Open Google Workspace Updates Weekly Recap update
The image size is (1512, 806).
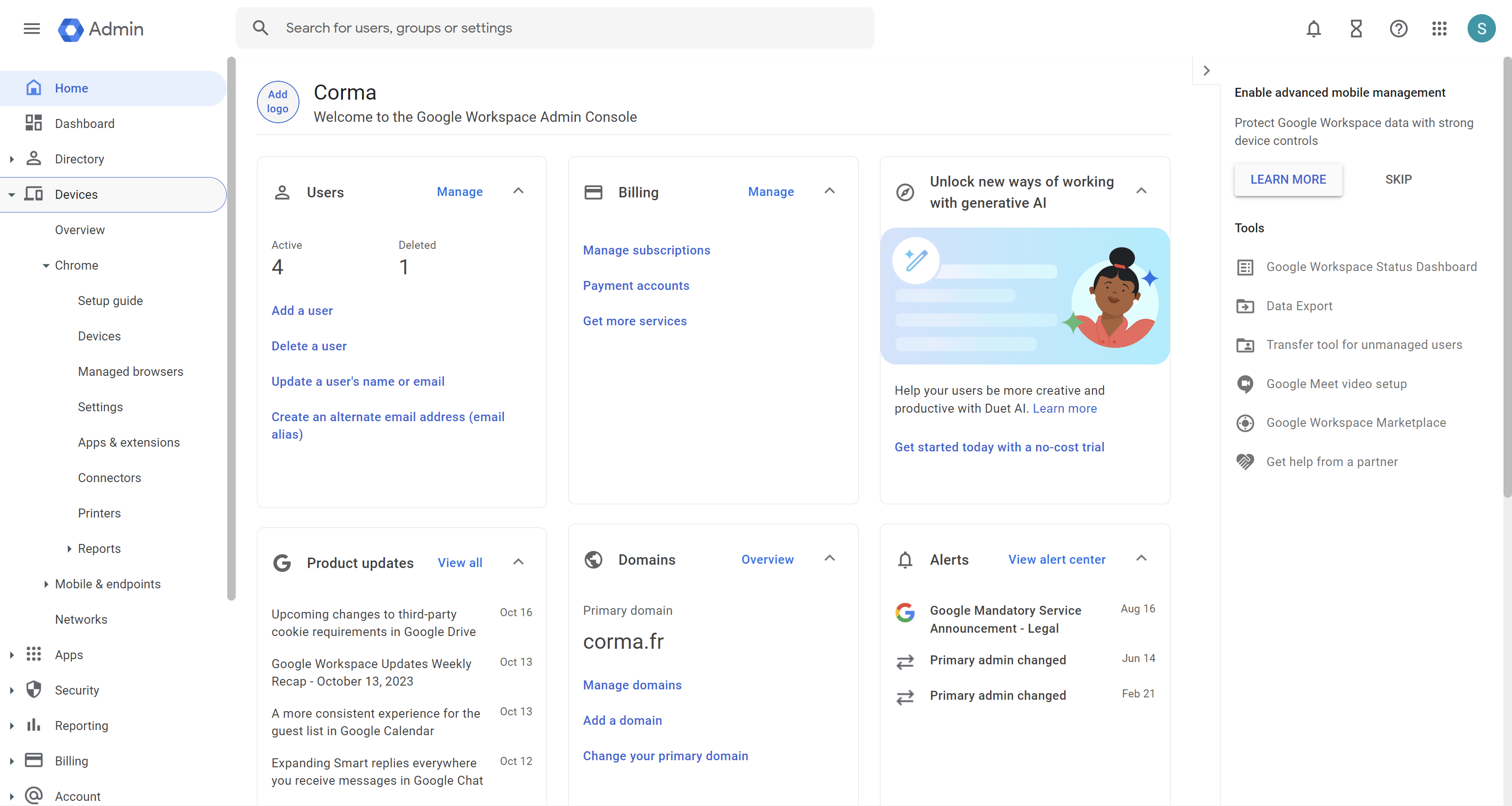coord(401,673)
